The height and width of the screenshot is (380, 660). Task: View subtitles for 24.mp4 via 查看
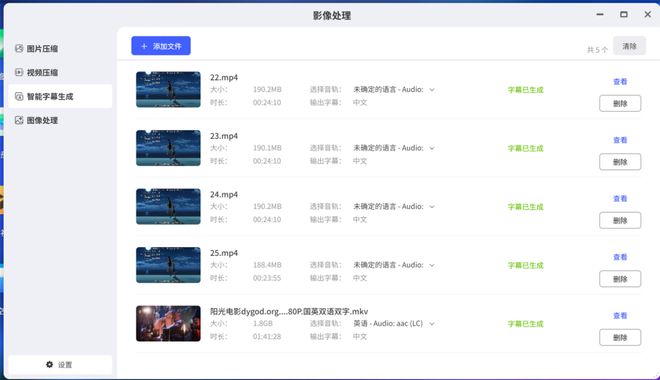[620, 199]
